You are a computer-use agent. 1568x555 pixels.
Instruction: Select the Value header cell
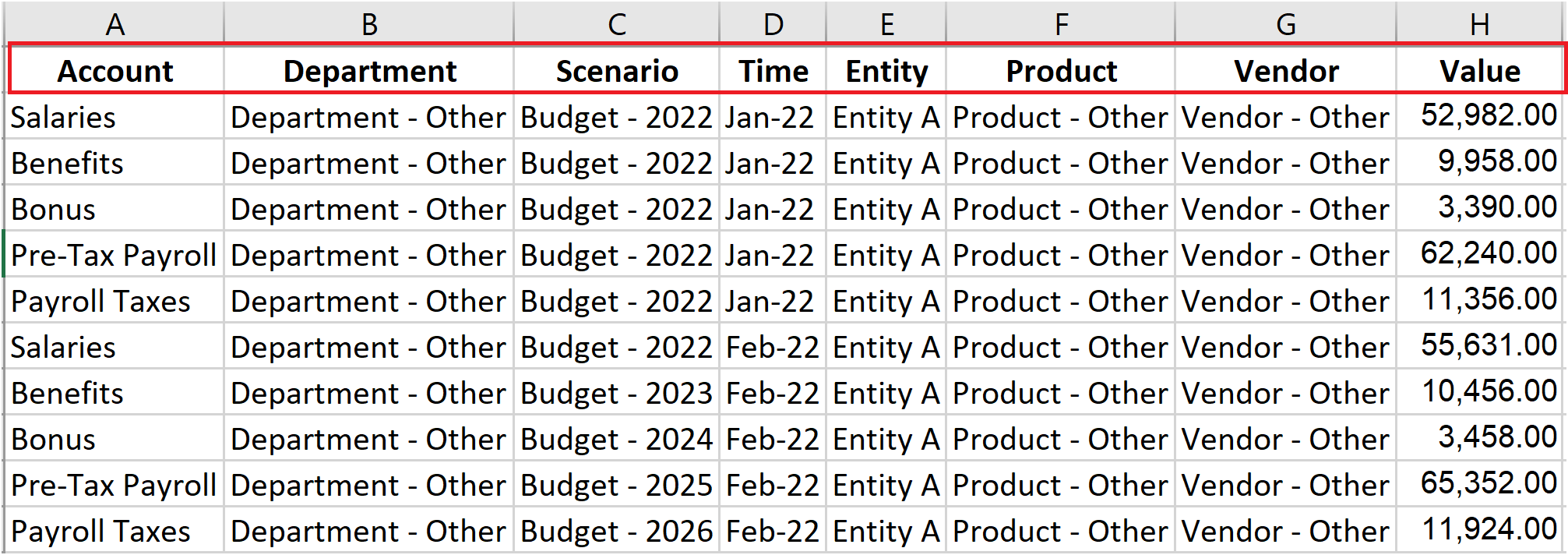pyautogui.click(x=1480, y=71)
